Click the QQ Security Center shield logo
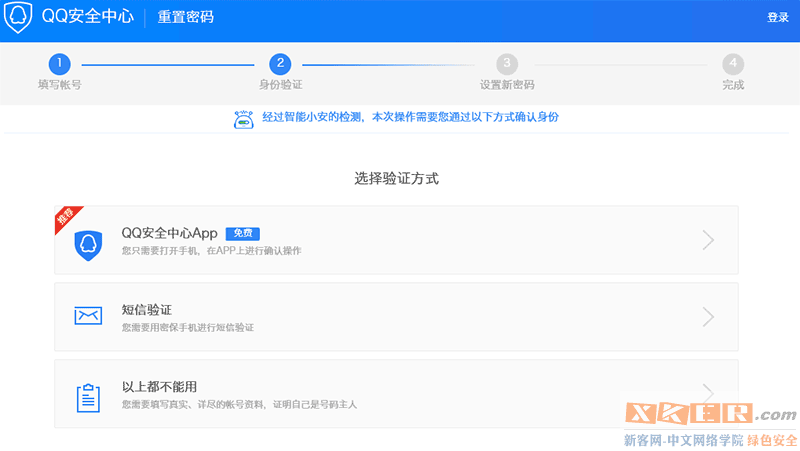This screenshot has width=800, height=451. [x=18, y=17]
